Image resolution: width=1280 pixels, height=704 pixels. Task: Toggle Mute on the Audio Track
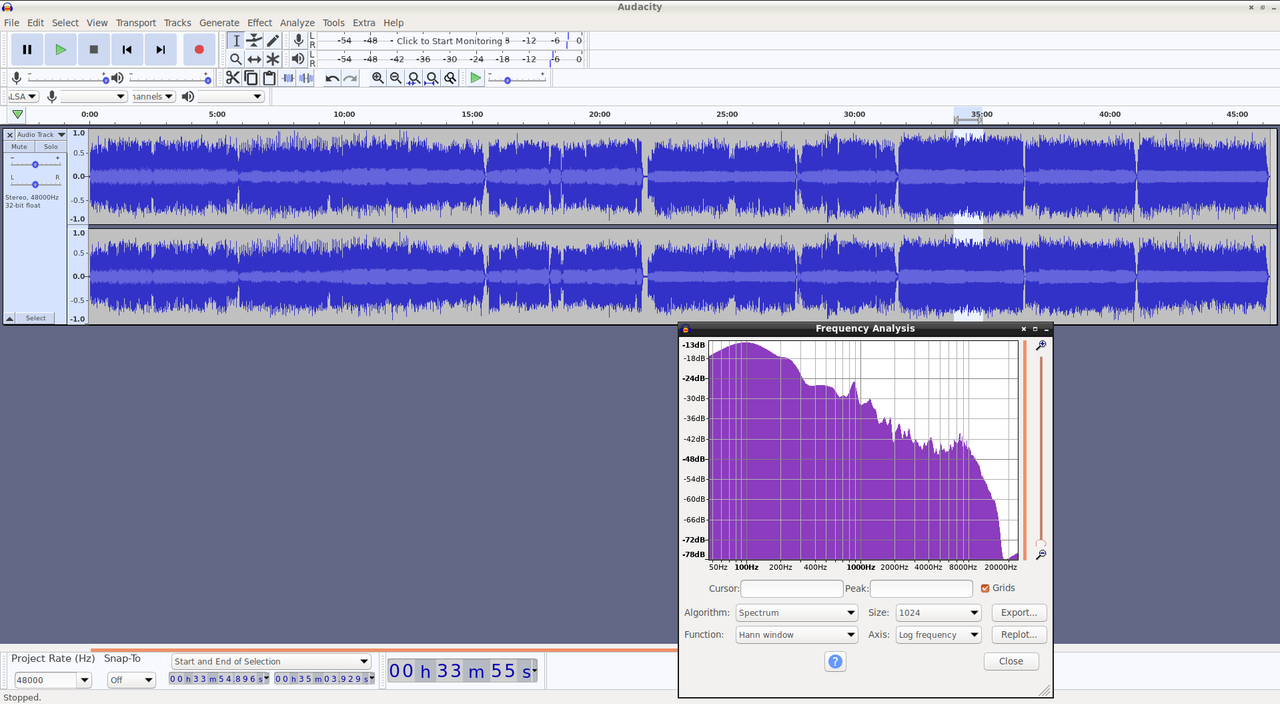pyautogui.click(x=19, y=147)
